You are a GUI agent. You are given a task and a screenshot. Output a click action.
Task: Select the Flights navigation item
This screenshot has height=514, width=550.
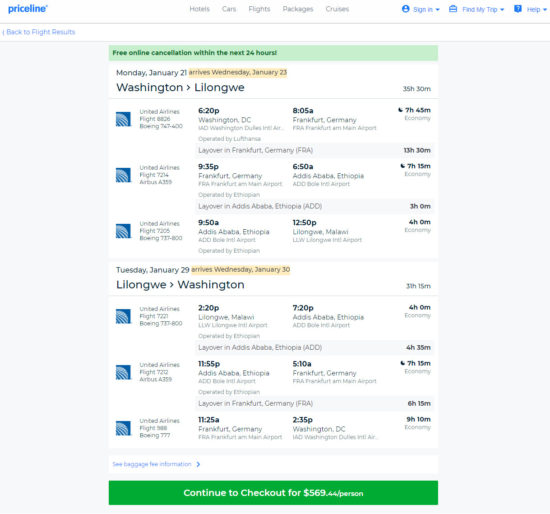pos(259,9)
